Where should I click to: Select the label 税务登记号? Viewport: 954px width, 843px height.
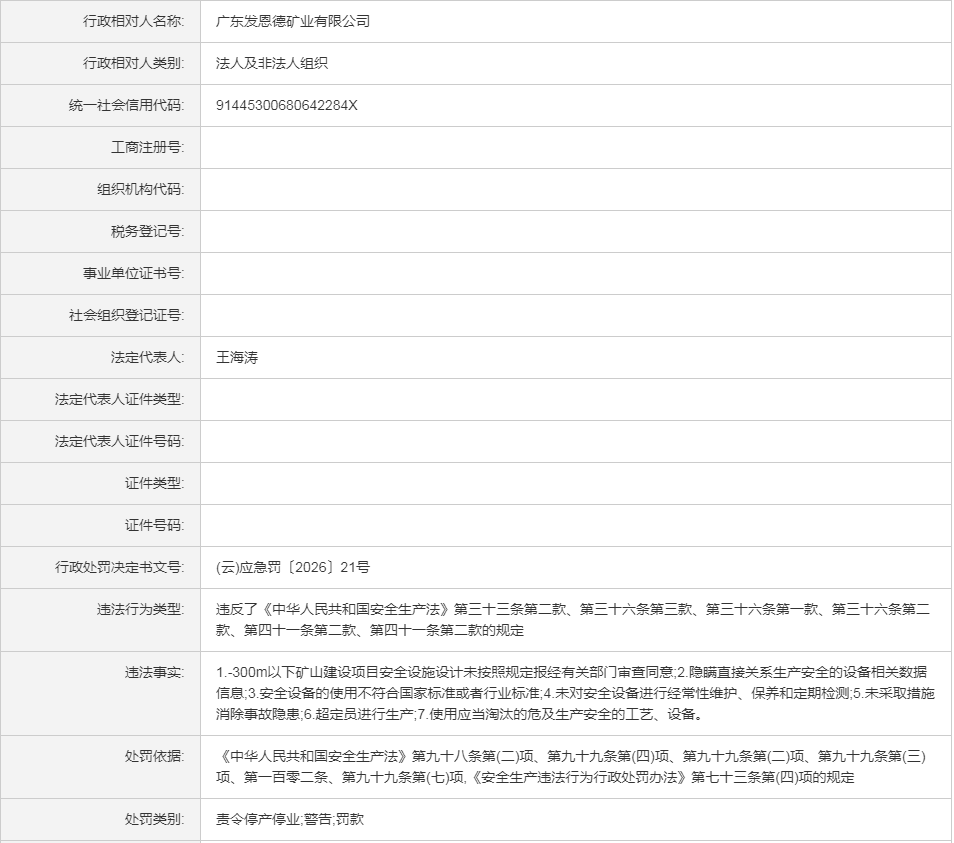[147, 231]
